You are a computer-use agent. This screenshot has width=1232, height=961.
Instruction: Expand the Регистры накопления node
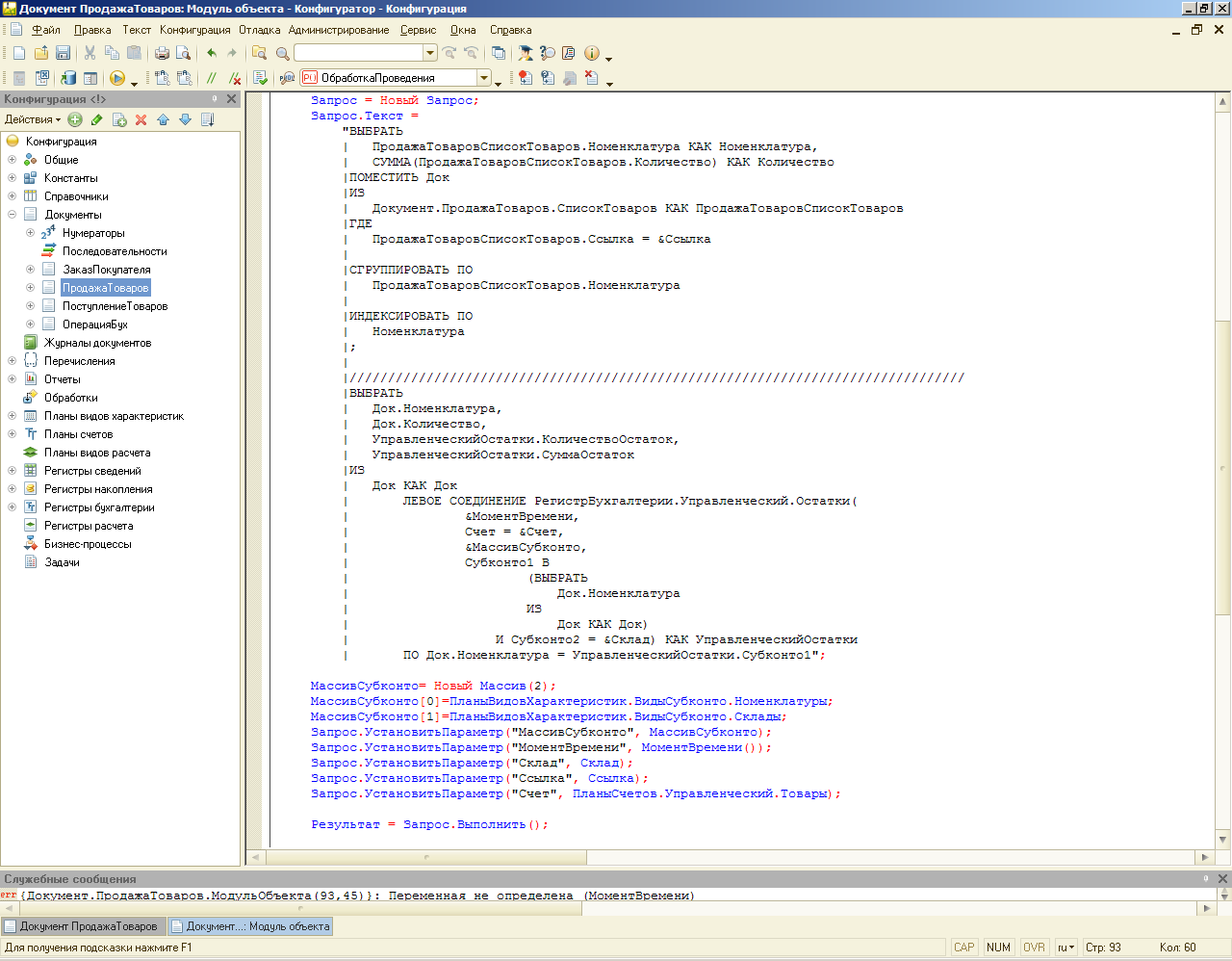[x=12, y=489]
